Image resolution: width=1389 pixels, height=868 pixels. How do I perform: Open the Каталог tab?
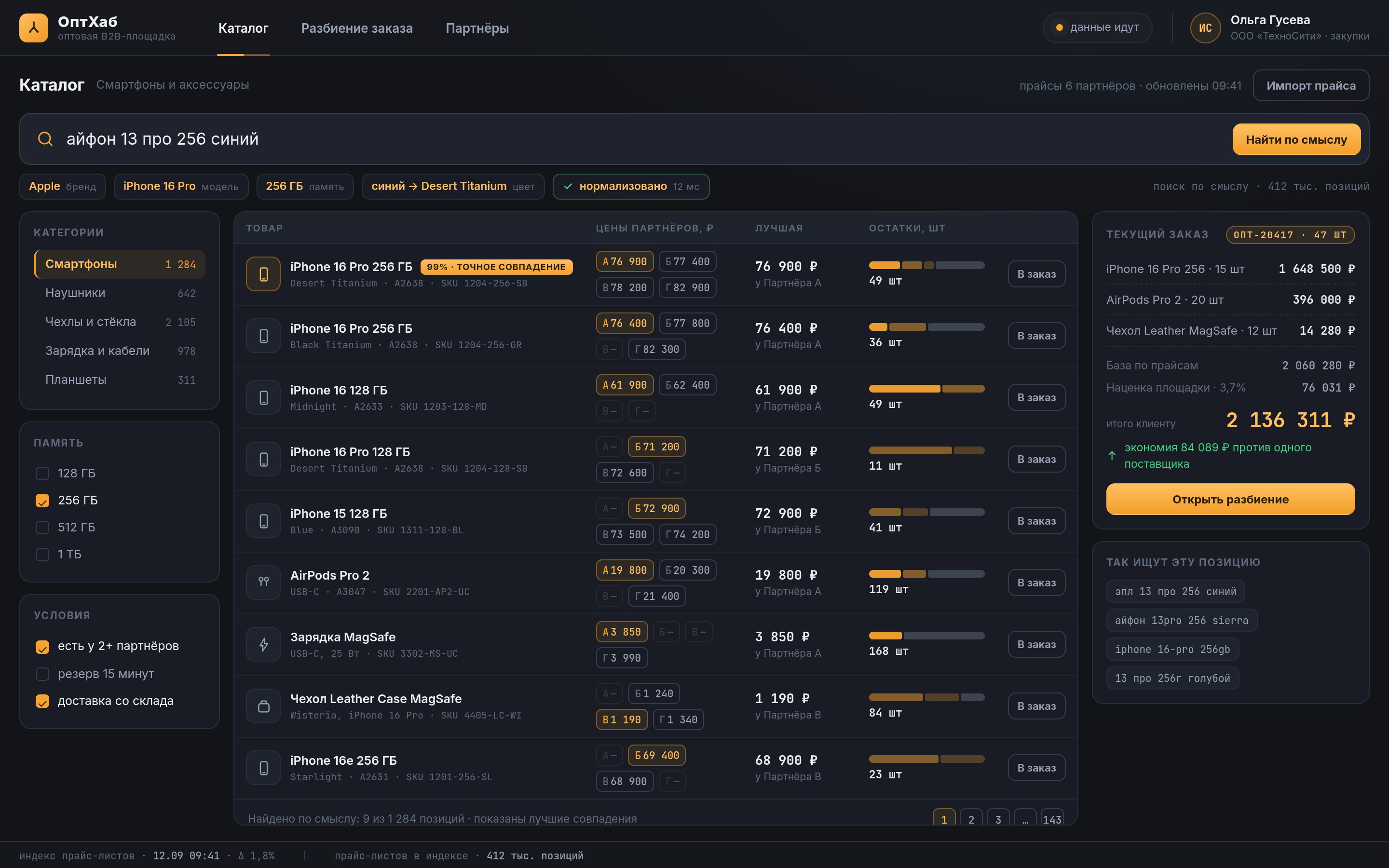244,28
